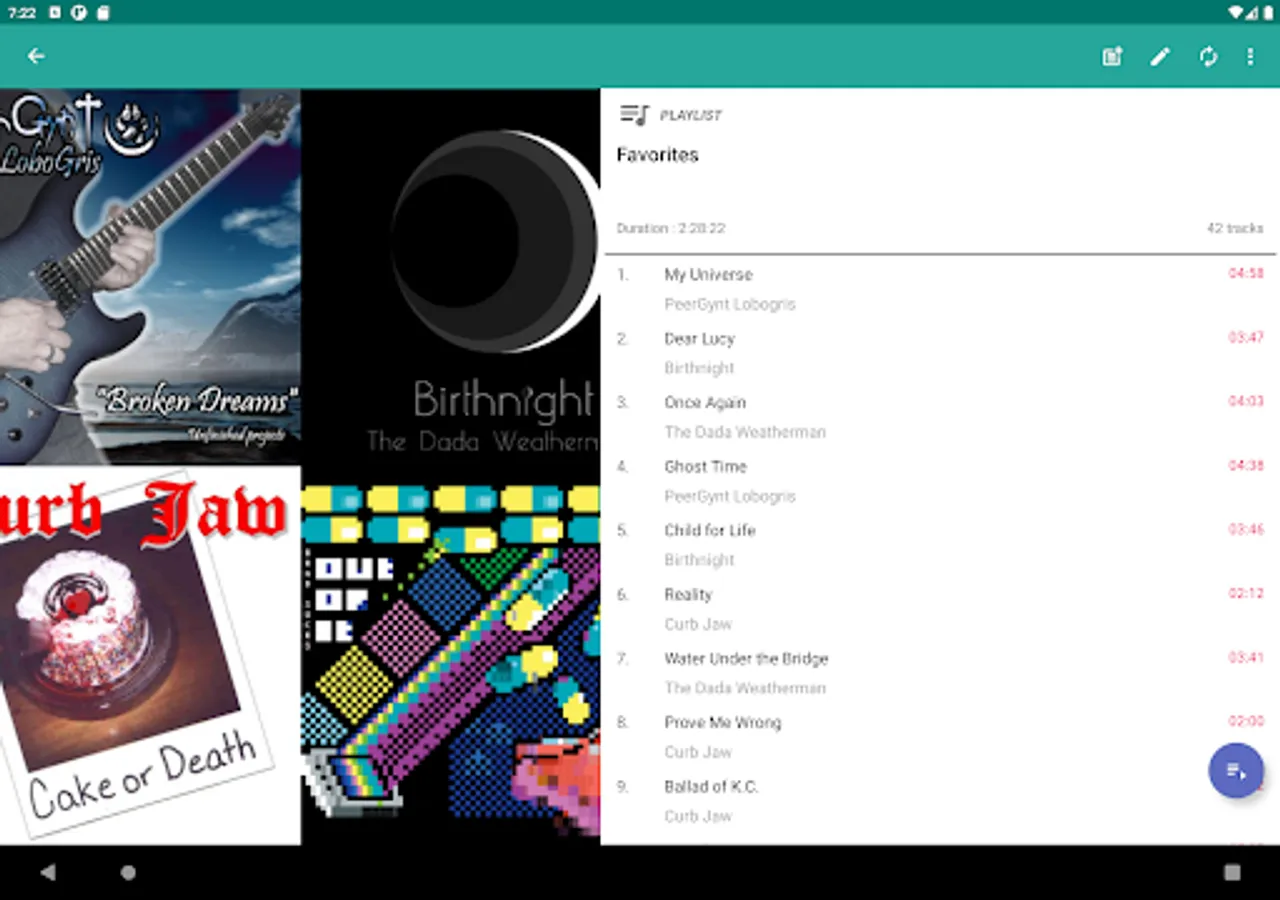Tap the 03:46 duration of Child for Life
This screenshot has height=900, width=1280.
pos(1246,529)
